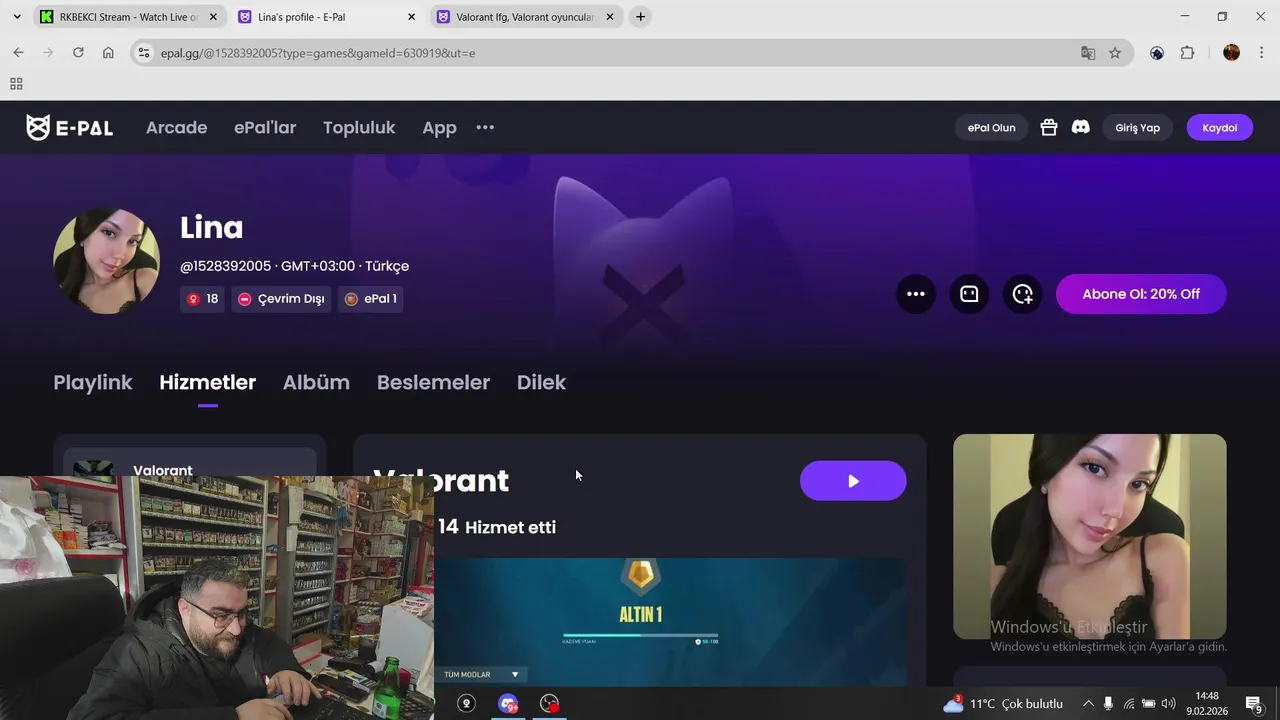This screenshot has height=720, width=1280.
Task: Select the Playlink profile tab
Action: coord(93,383)
